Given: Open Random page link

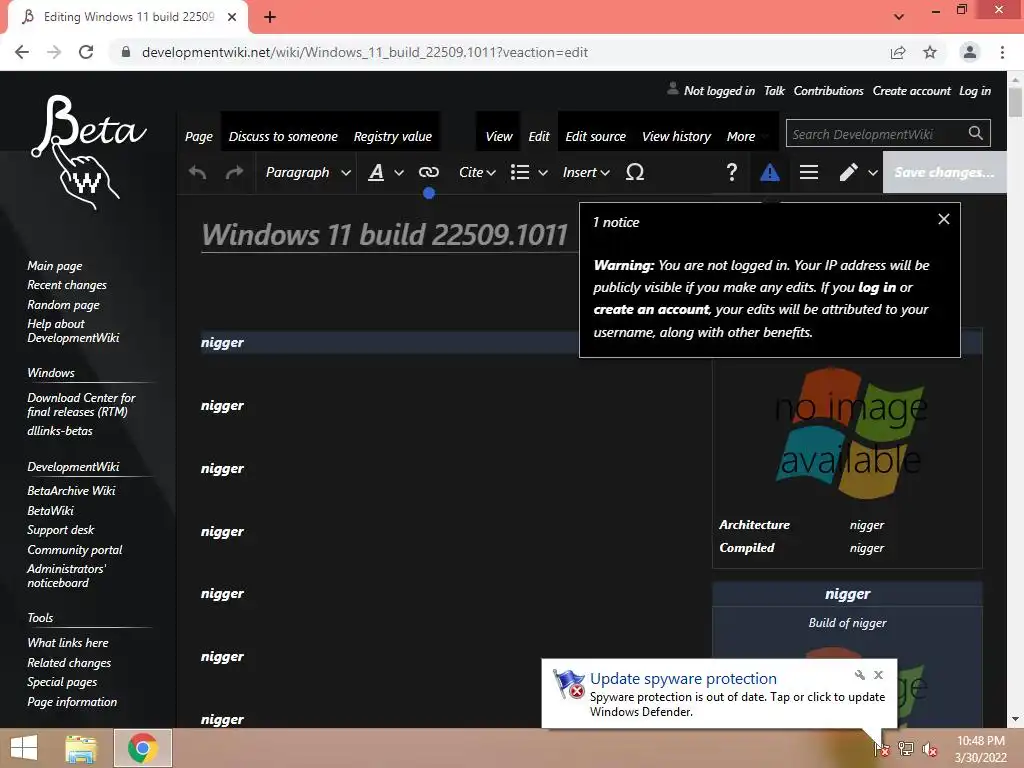Looking at the screenshot, I should click(63, 304).
